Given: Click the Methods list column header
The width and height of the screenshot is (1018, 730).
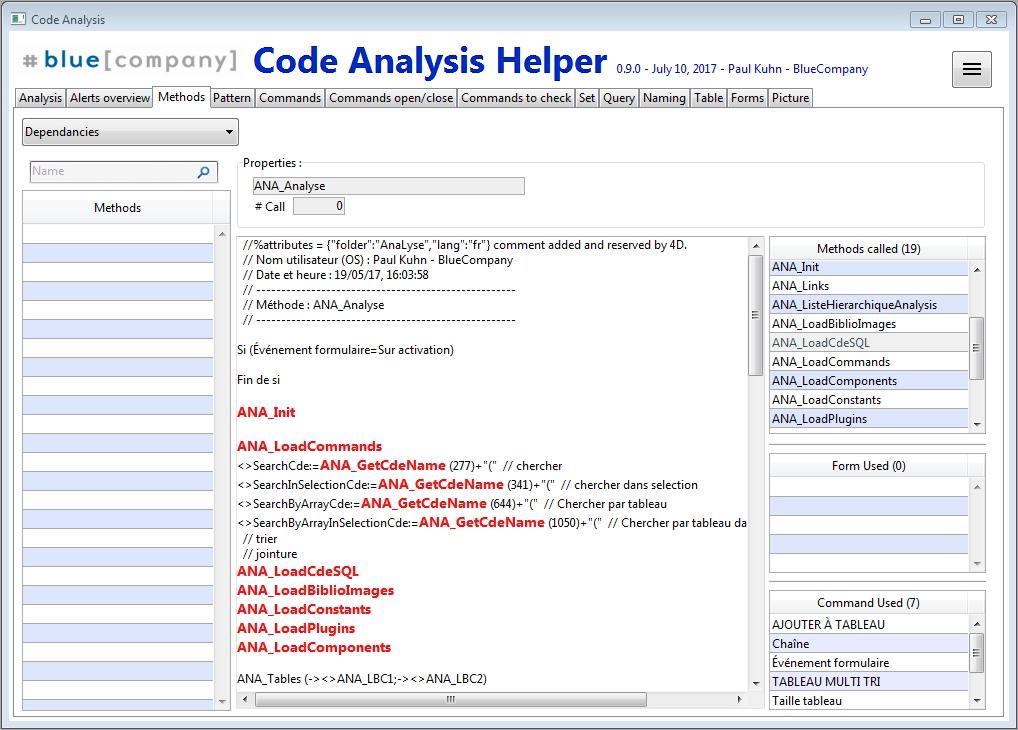Looking at the screenshot, I should point(118,208).
